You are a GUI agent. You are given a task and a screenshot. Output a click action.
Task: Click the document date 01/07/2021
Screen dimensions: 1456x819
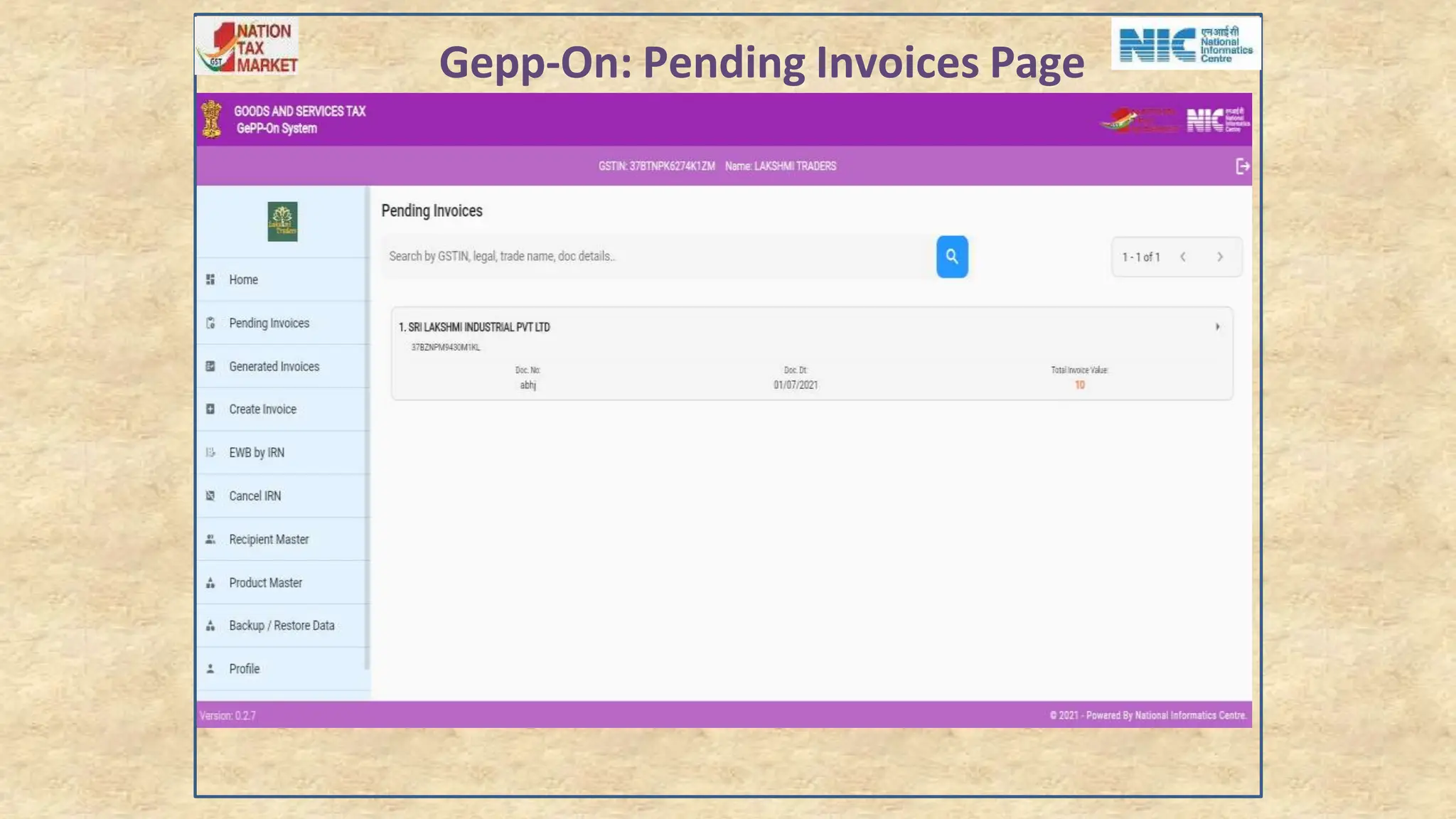pyautogui.click(x=796, y=385)
